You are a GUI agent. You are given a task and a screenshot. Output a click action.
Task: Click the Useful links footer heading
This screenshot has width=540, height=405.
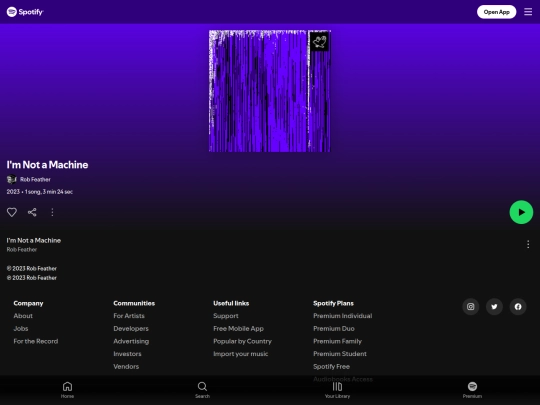click(231, 303)
